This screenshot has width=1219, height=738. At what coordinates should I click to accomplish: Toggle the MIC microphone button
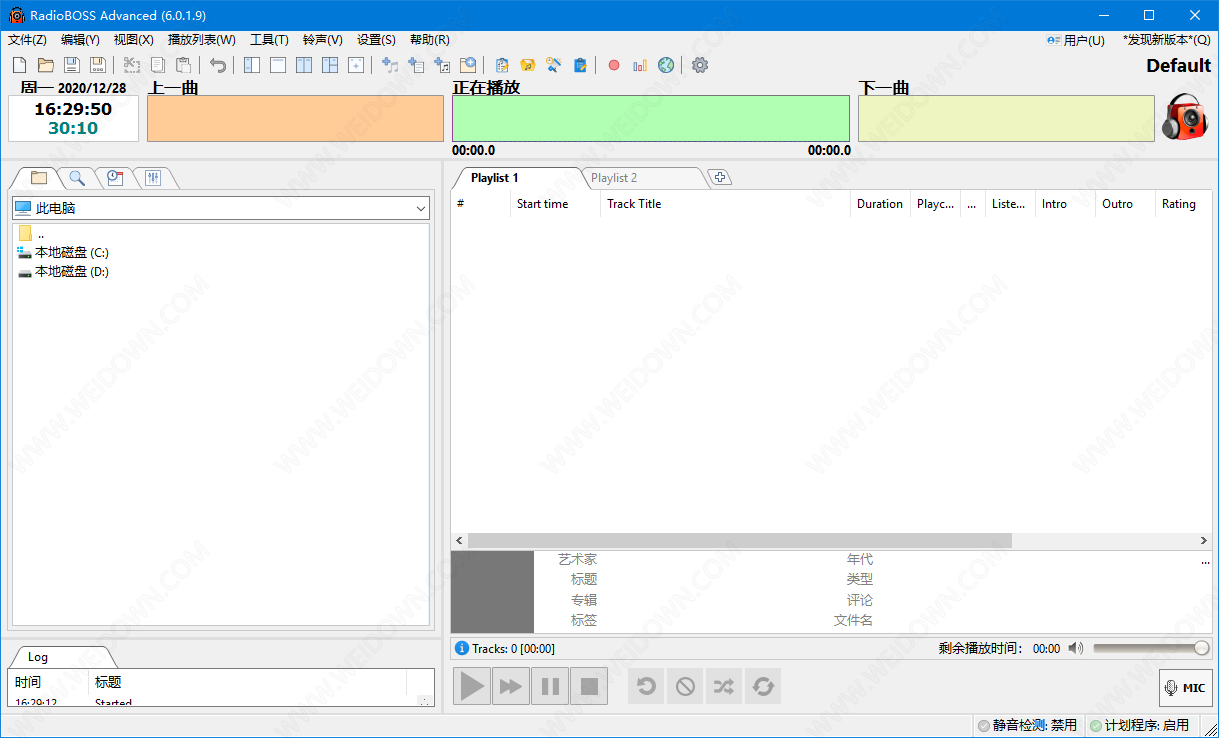tap(1186, 687)
